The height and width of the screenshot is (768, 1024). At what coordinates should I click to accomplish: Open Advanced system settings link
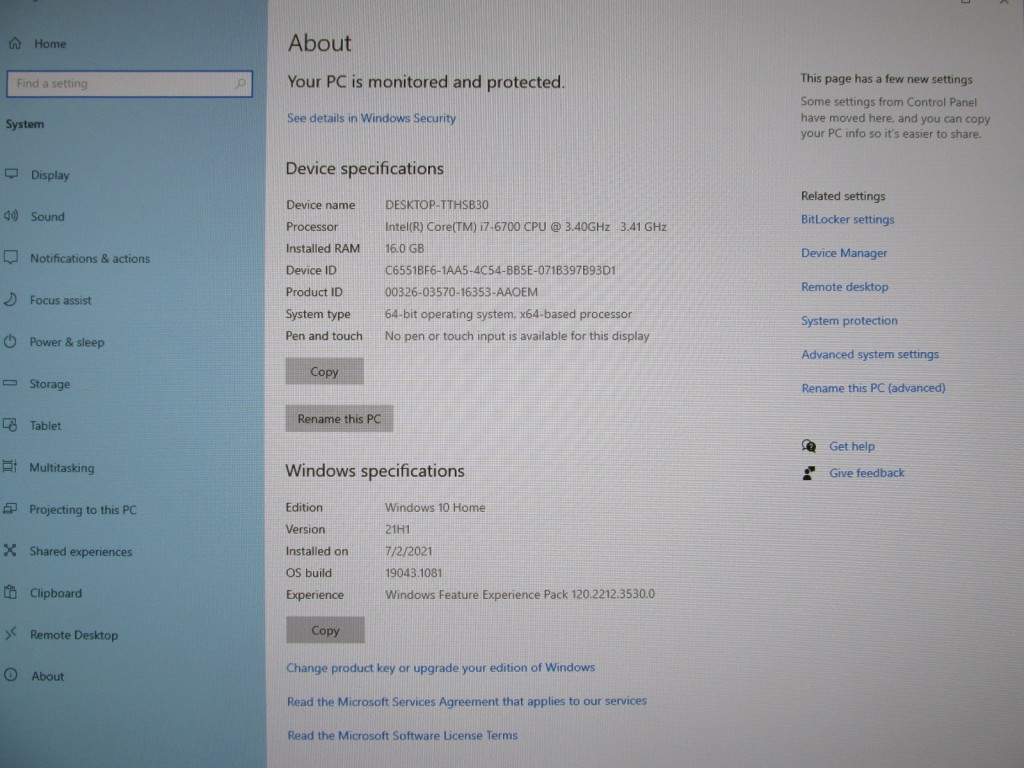871,355
